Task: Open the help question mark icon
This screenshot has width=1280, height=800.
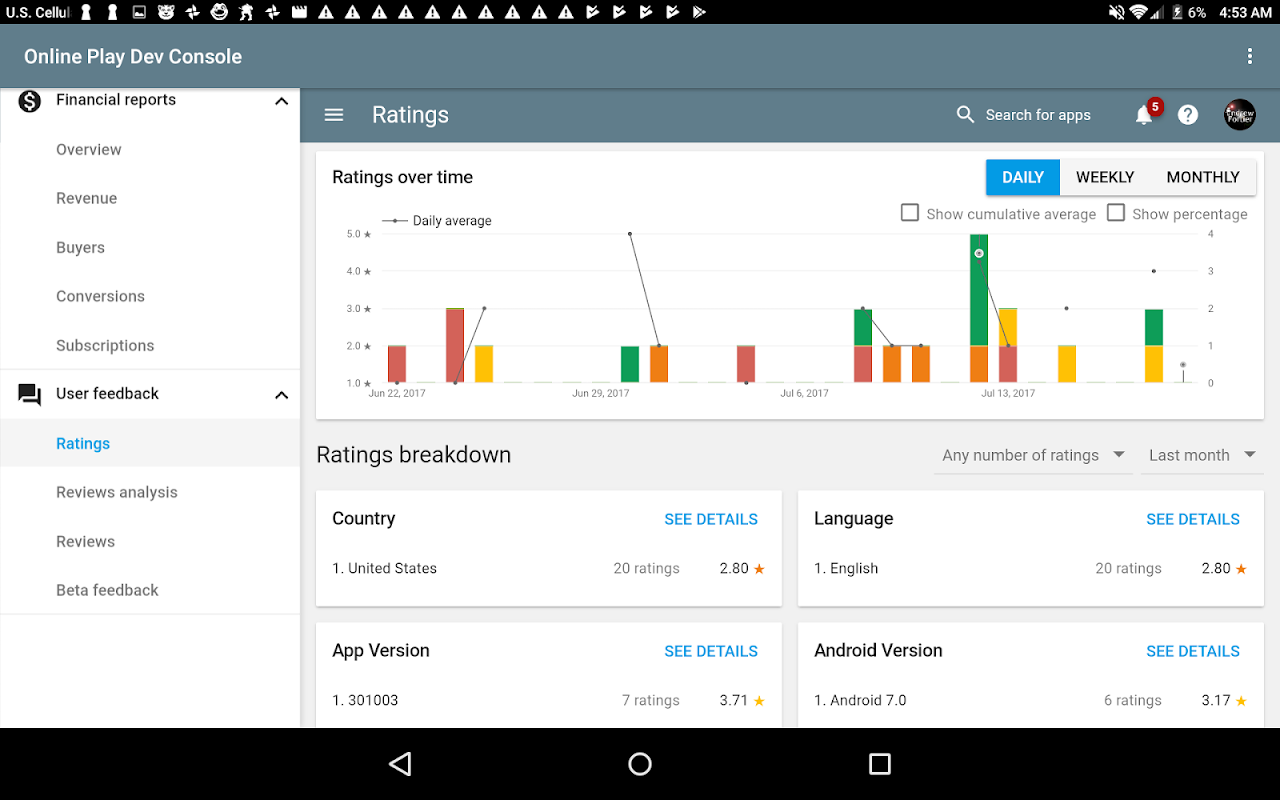Action: click(1188, 115)
